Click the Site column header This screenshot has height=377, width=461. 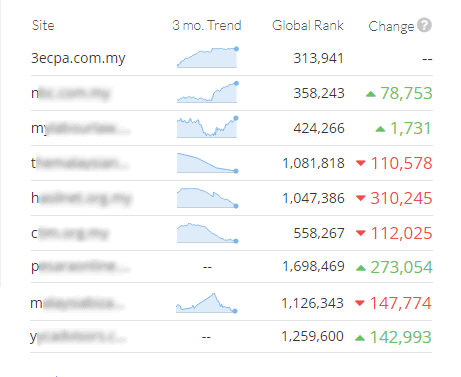[43, 25]
